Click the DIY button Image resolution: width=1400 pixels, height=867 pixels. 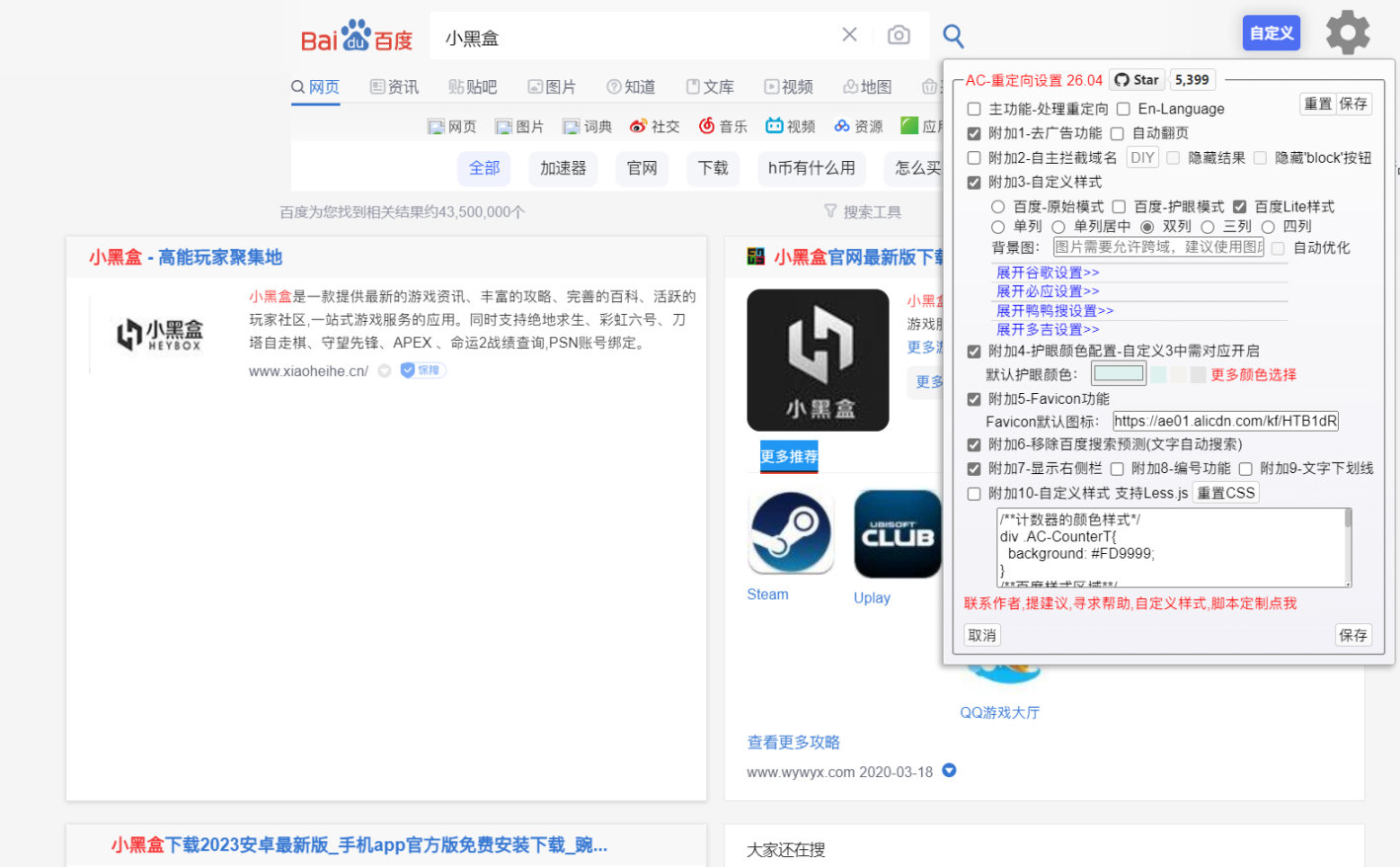click(1142, 158)
